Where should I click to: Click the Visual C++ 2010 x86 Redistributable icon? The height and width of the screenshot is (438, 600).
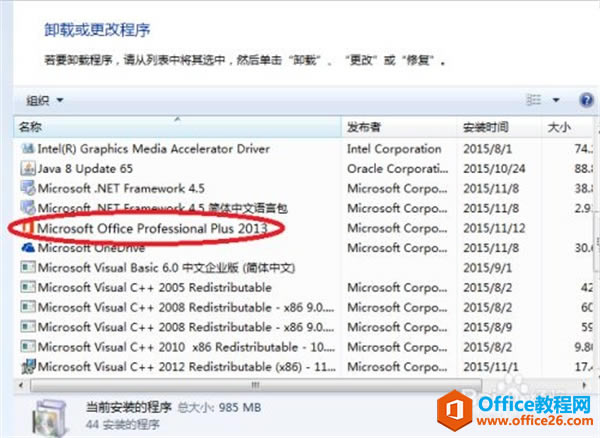(28, 347)
